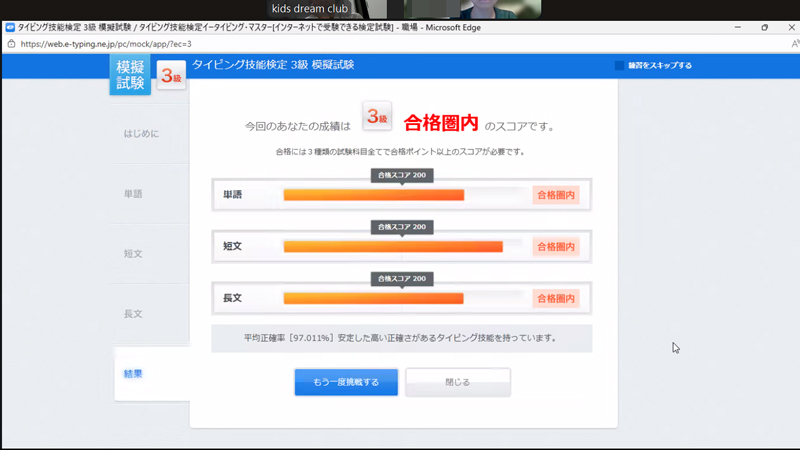800x450 pixels.
Task: Close the Microsoft Edge window
Action: click(791, 28)
